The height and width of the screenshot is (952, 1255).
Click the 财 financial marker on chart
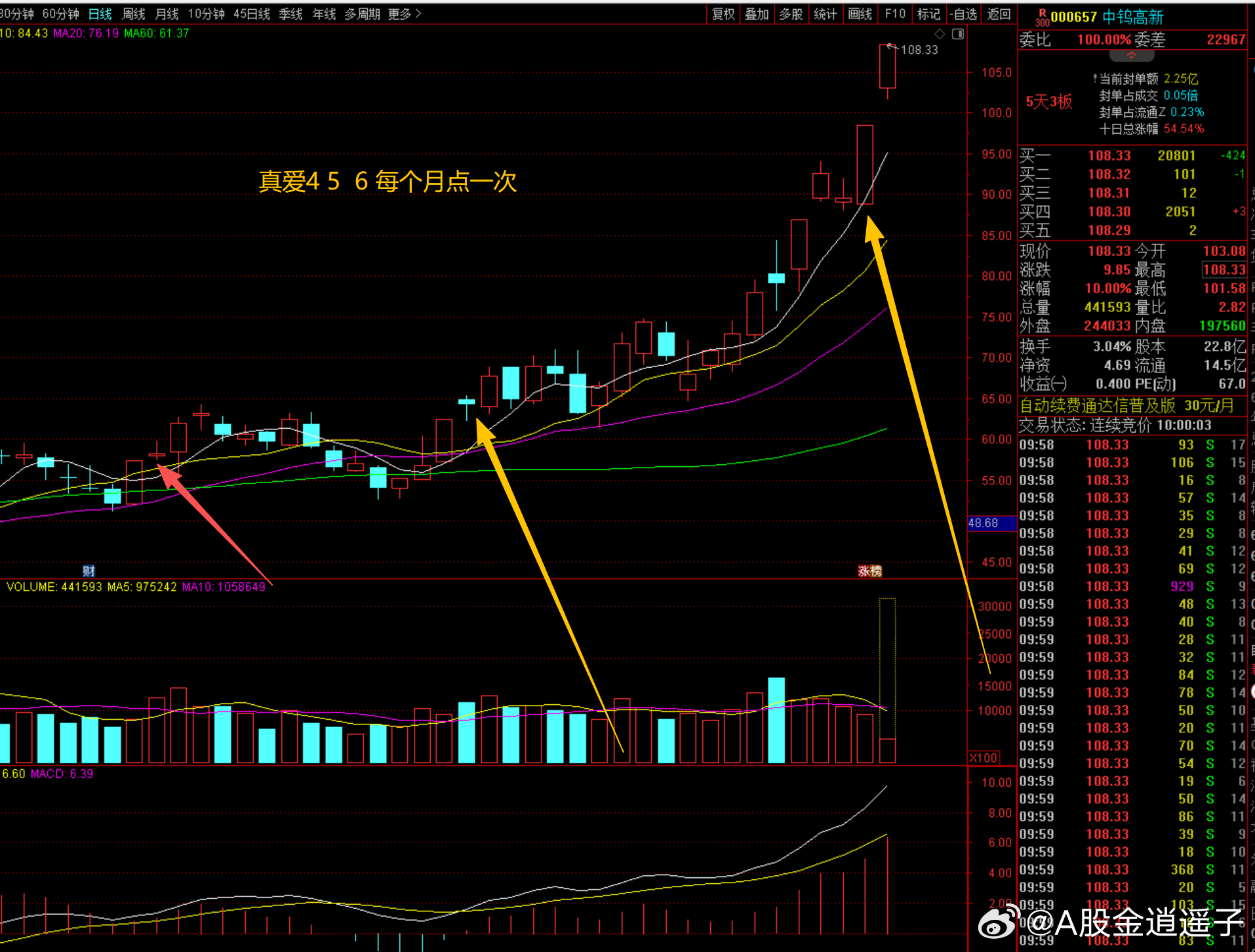pos(89,570)
